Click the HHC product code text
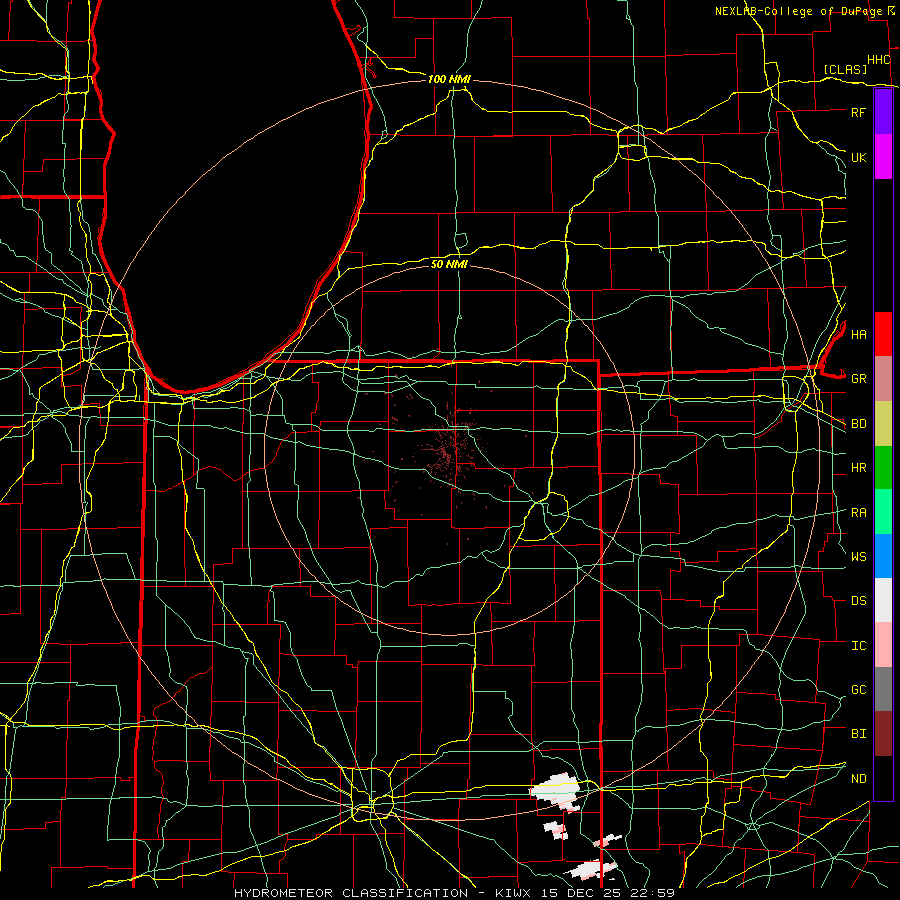The height and width of the screenshot is (900, 900). pyautogui.click(x=878, y=60)
